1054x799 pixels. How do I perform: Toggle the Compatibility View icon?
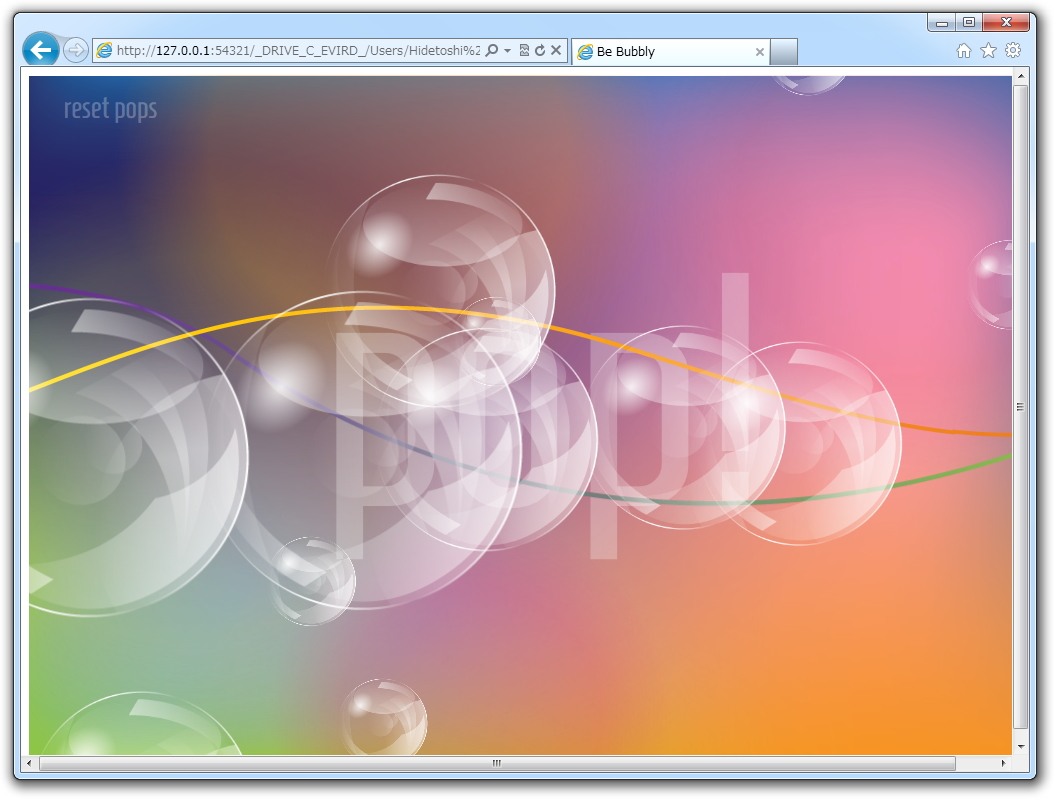[524, 50]
